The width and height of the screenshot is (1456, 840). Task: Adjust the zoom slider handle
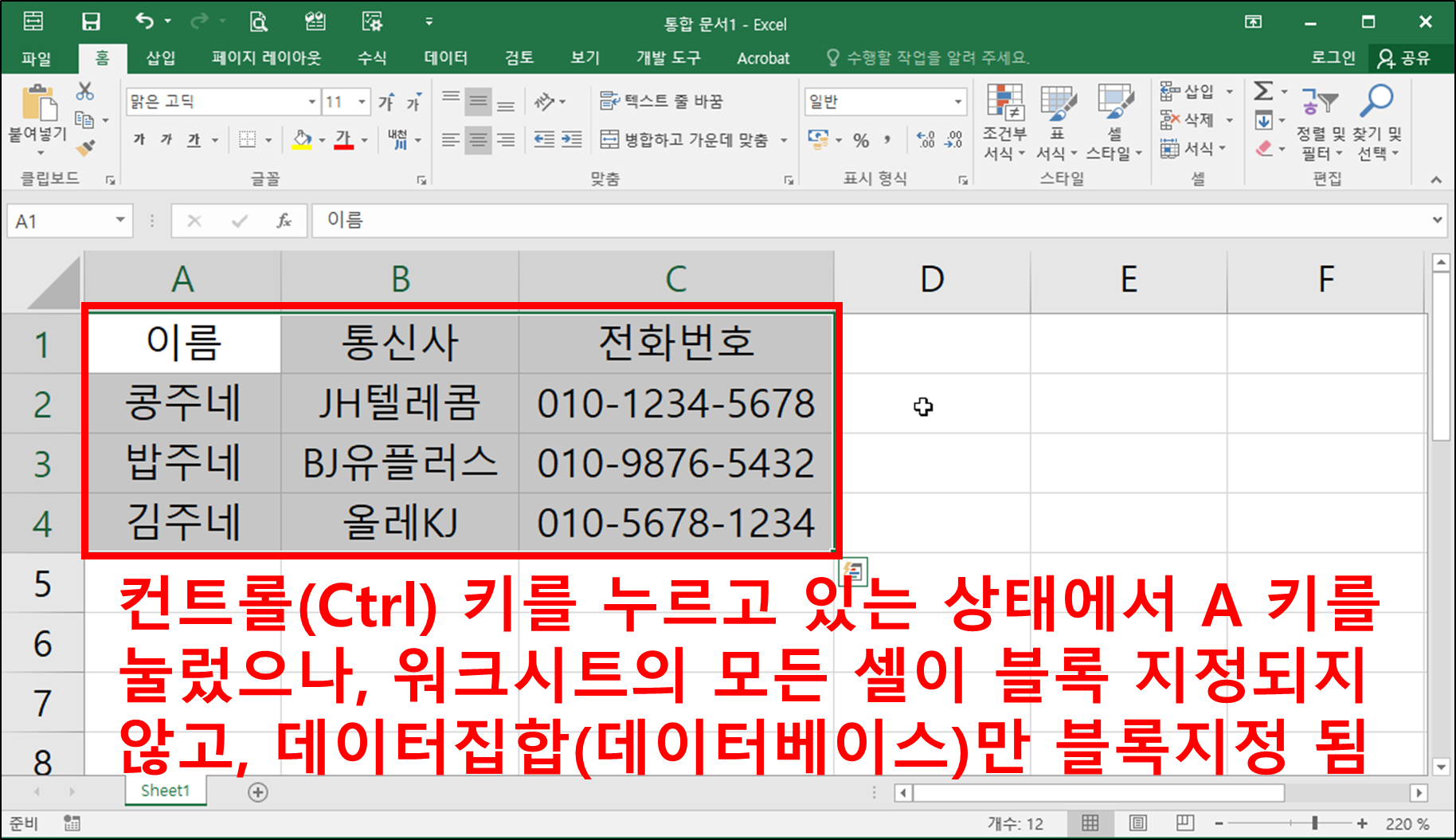[1315, 823]
